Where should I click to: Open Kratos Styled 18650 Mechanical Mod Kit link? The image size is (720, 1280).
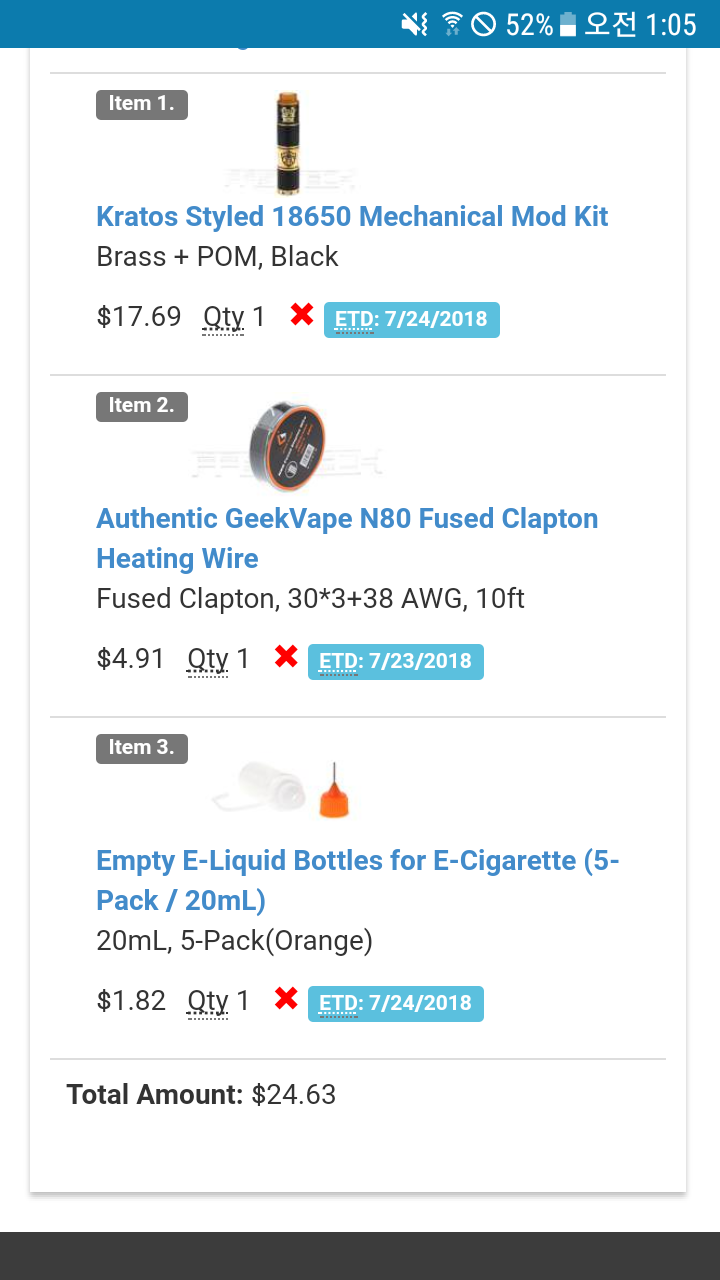[x=352, y=217]
